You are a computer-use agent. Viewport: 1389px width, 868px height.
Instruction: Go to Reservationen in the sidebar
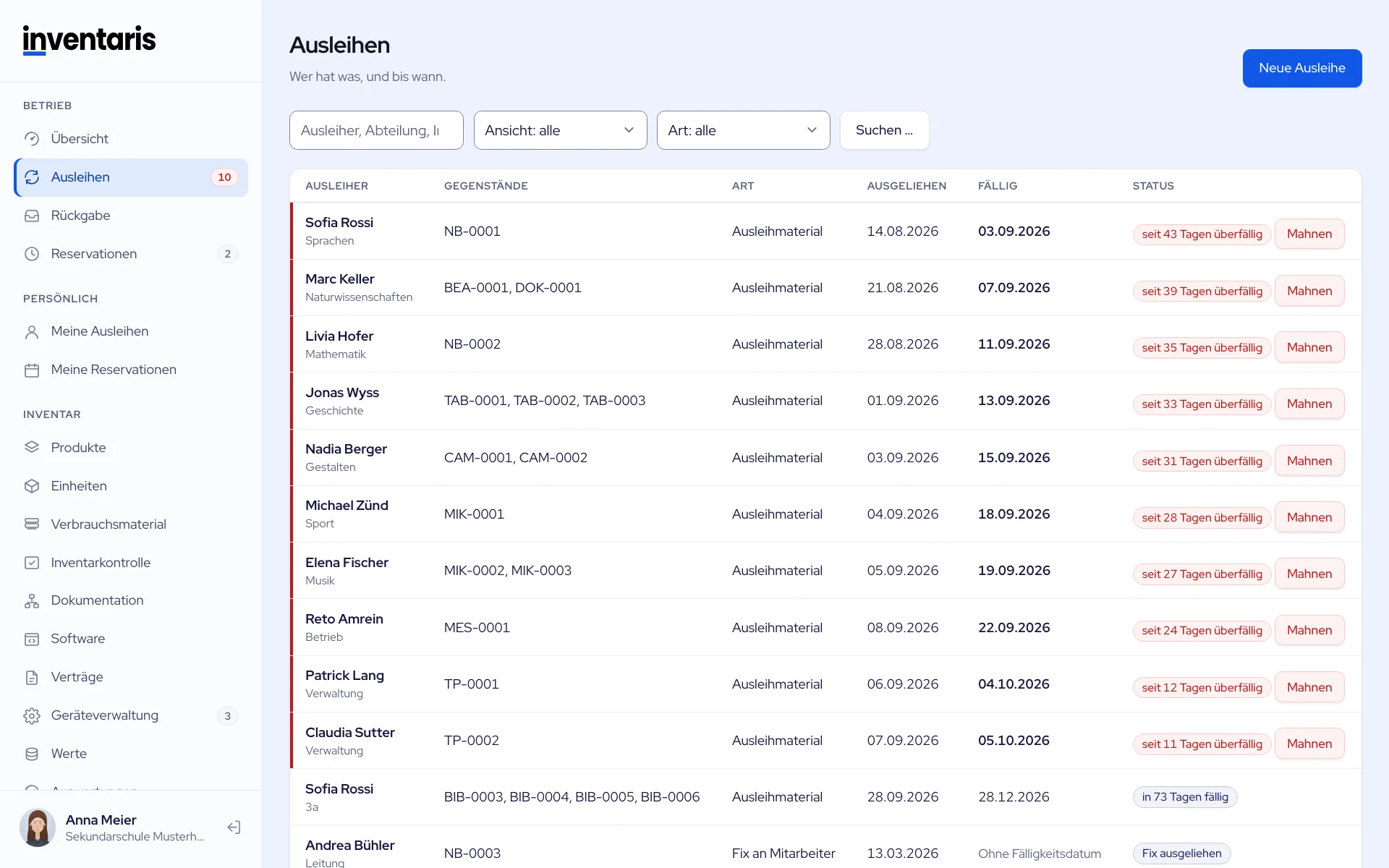pyautogui.click(x=131, y=254)
